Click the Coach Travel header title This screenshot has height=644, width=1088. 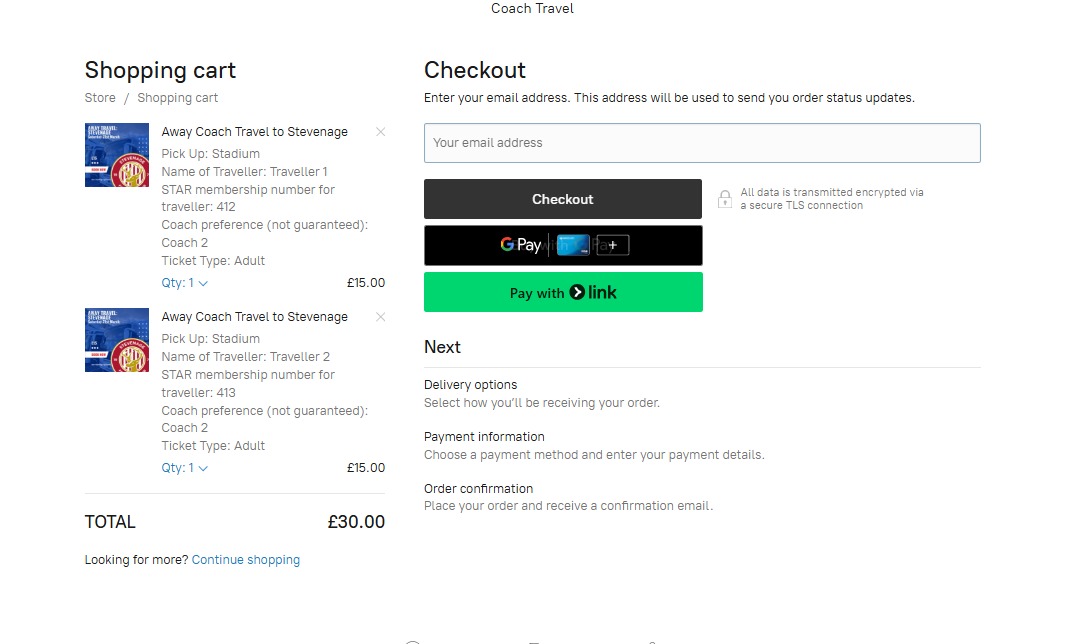(x=532, y=9)
